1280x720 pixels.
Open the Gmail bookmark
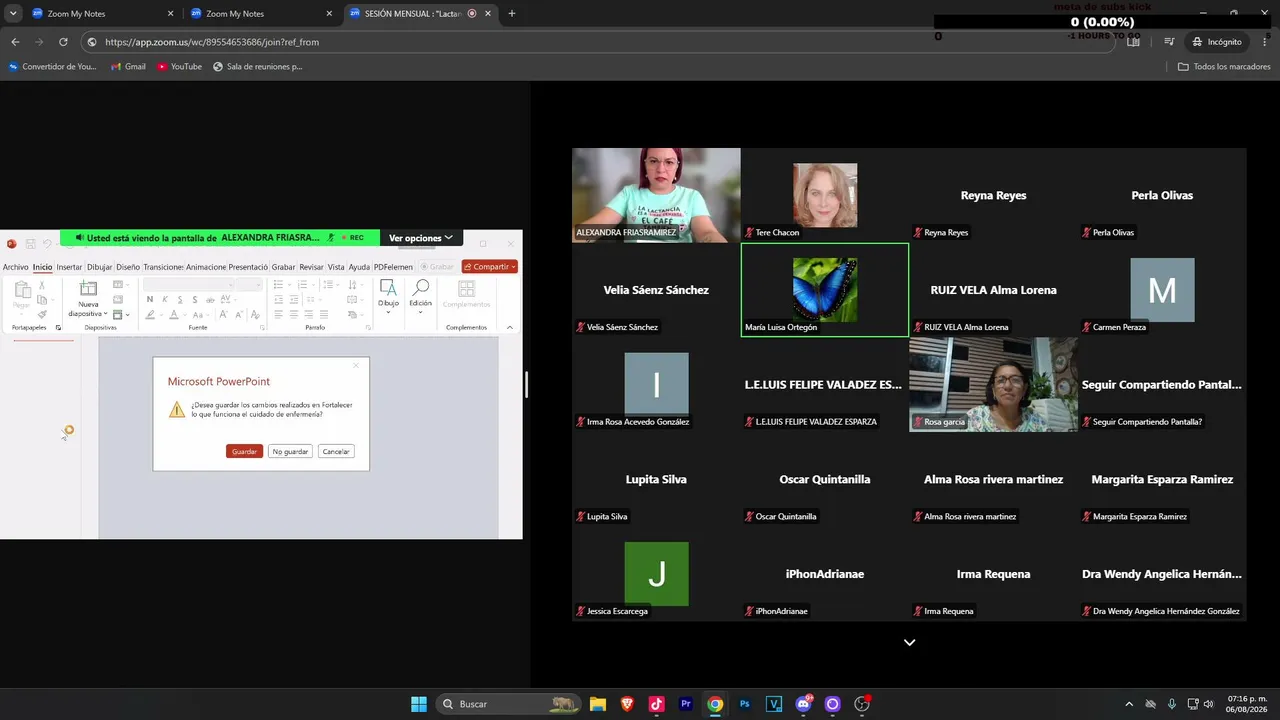coord(128,67)
